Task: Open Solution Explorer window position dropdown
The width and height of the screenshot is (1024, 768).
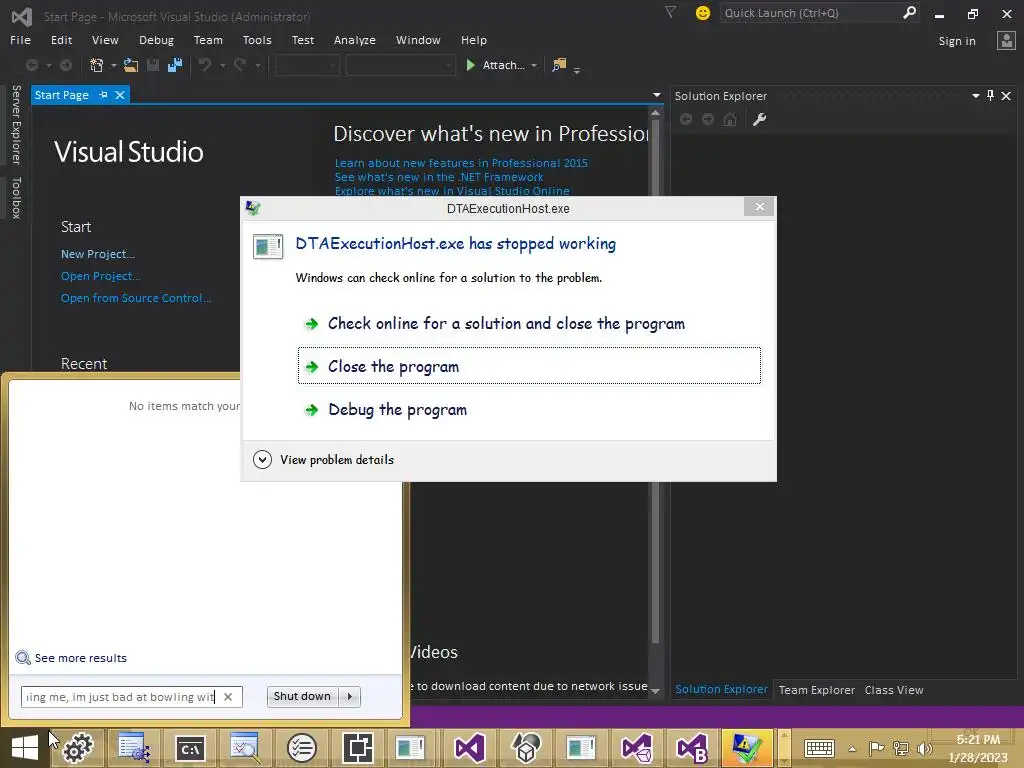Action: tap(975, 96)
